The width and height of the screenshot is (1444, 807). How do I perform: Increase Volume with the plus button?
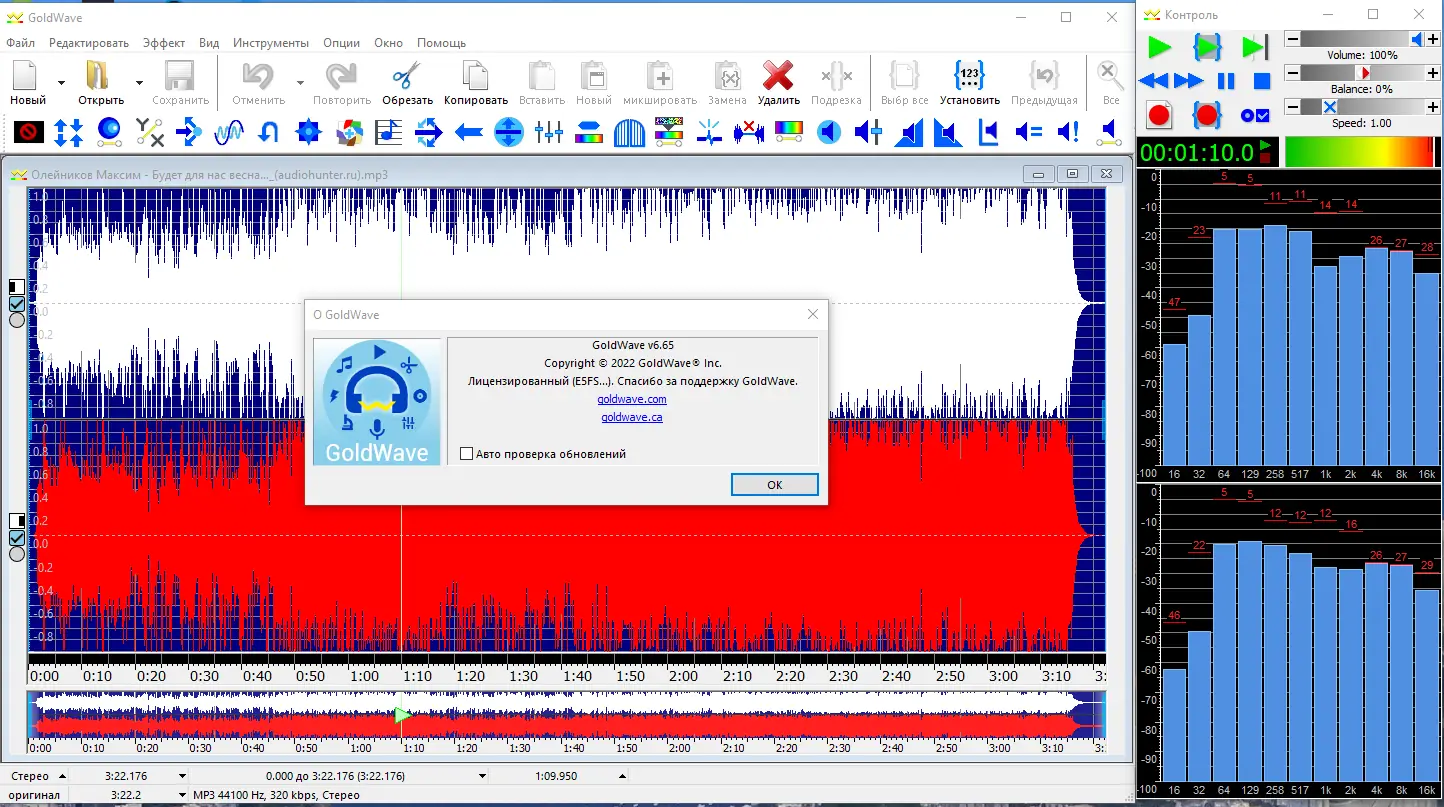1434,39
